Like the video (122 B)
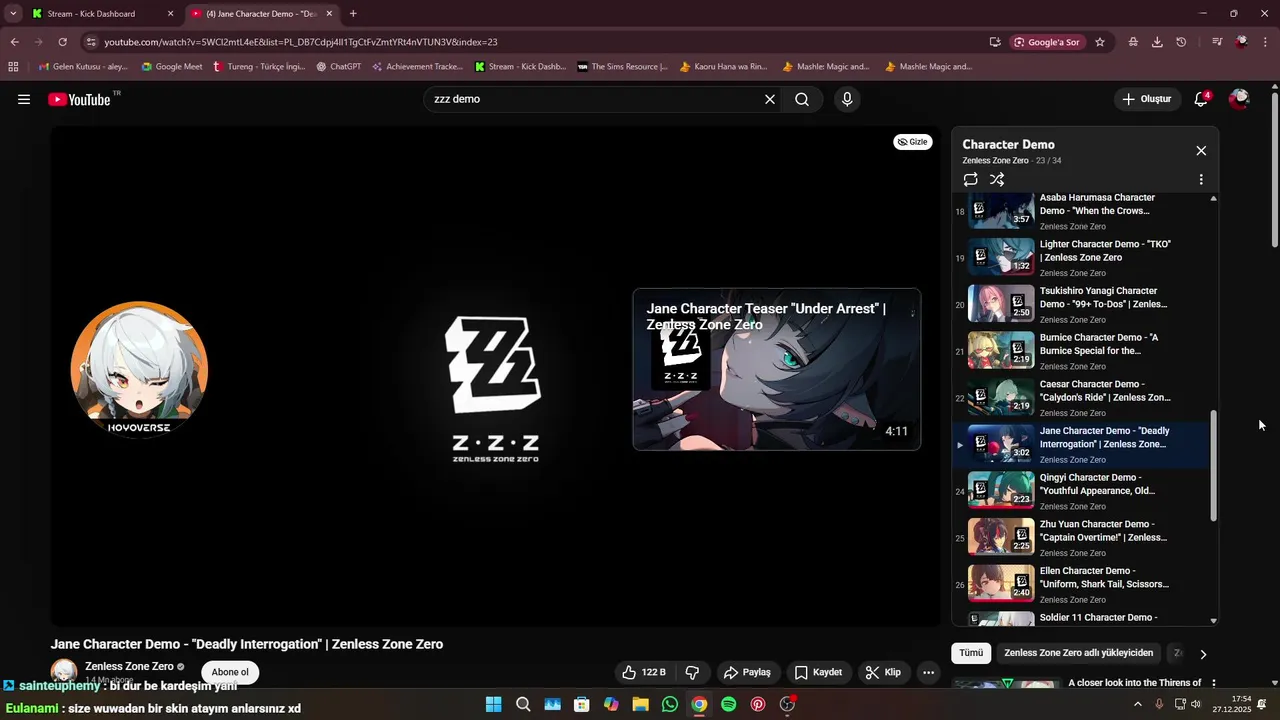This screenshot has width=1280, height=720. point(643,672)
